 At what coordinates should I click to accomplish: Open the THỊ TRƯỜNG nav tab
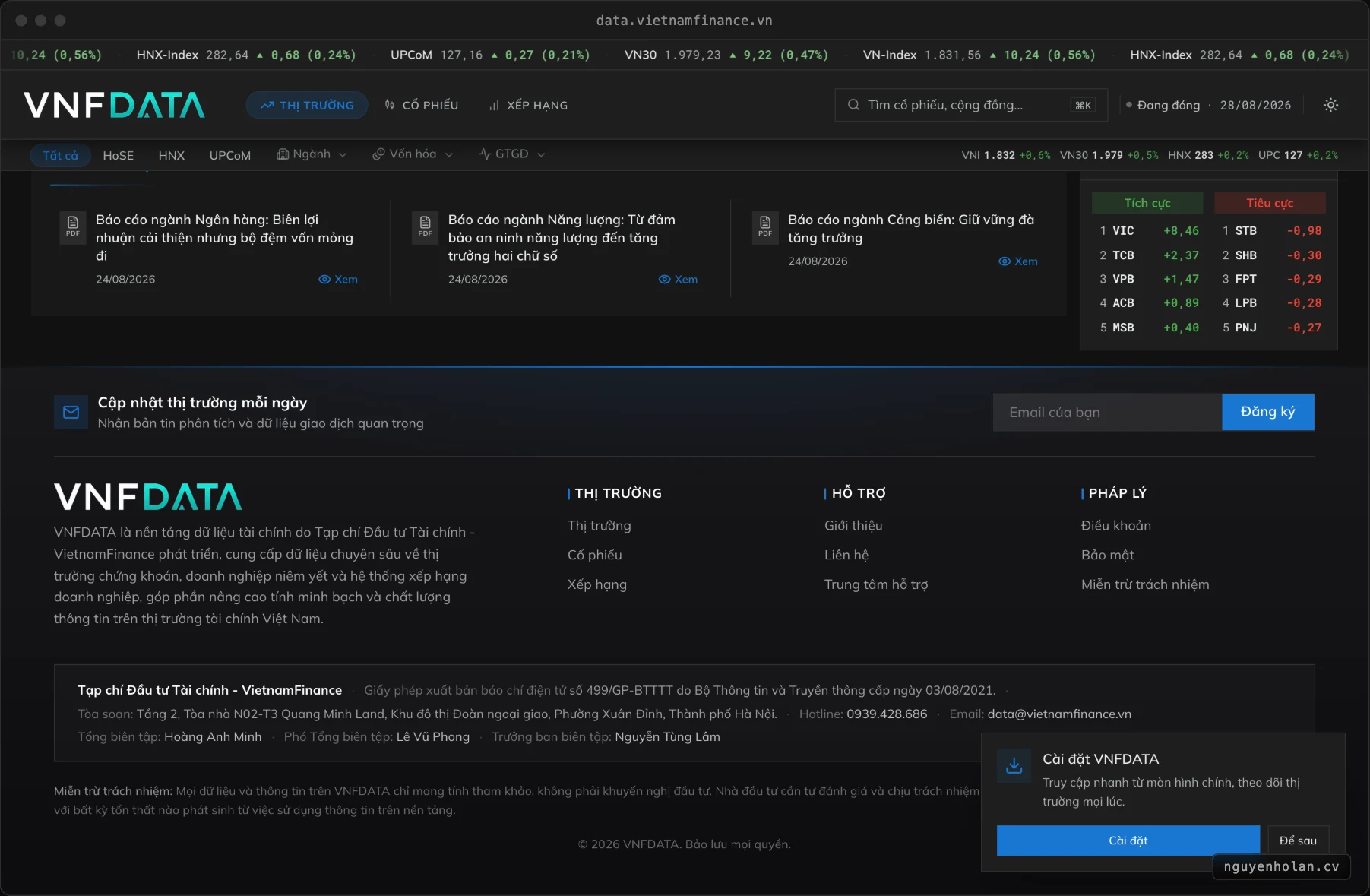click(x=307, y=105)
